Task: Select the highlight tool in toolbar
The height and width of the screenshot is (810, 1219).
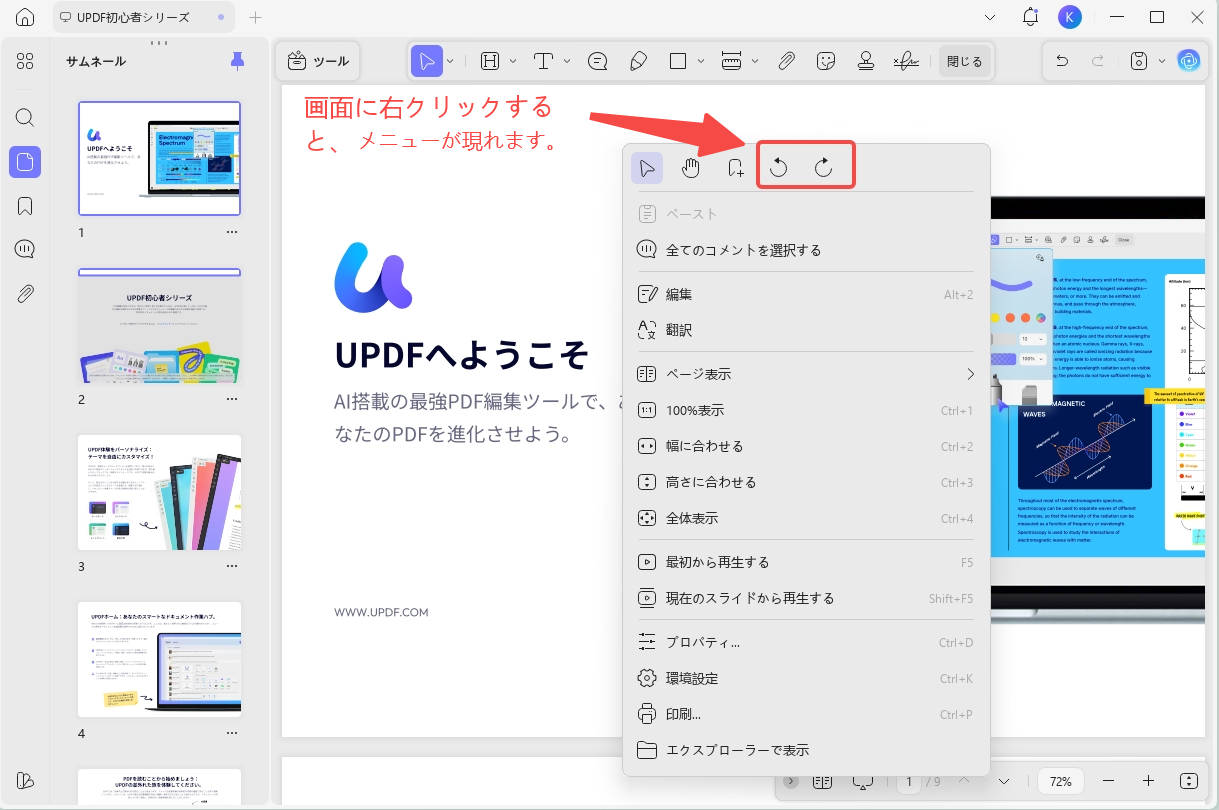Action: point(490,61)
